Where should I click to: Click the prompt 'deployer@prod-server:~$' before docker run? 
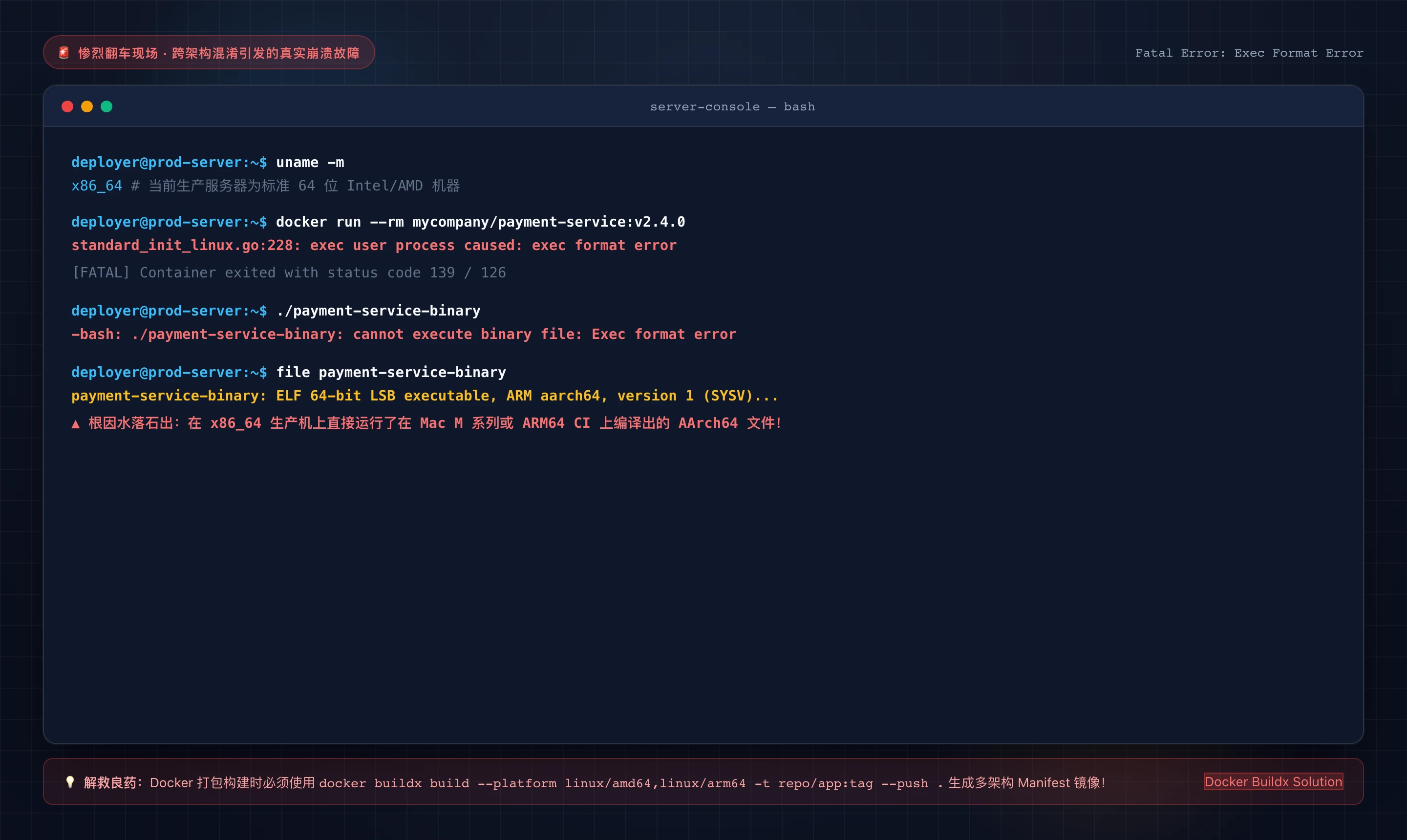(170, 222)
